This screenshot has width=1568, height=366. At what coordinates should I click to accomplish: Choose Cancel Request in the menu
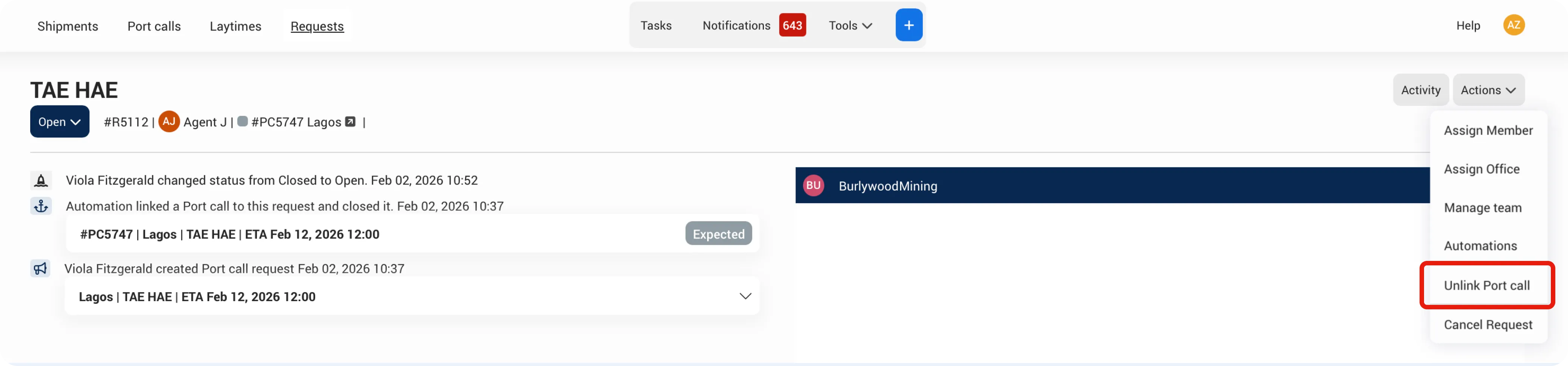click(1488, 325)
